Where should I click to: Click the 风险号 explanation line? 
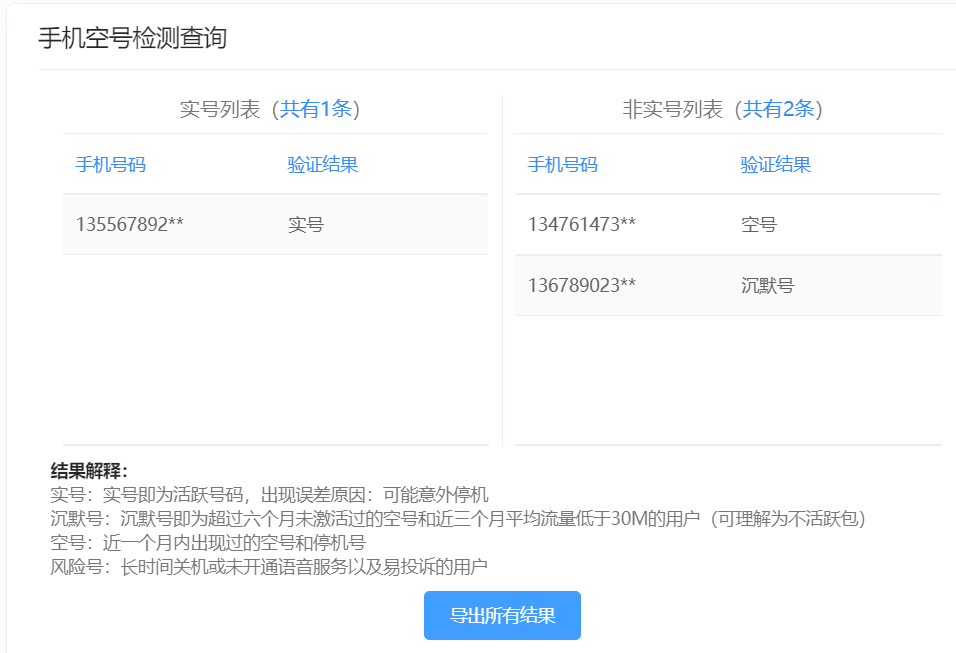point(269,568)
